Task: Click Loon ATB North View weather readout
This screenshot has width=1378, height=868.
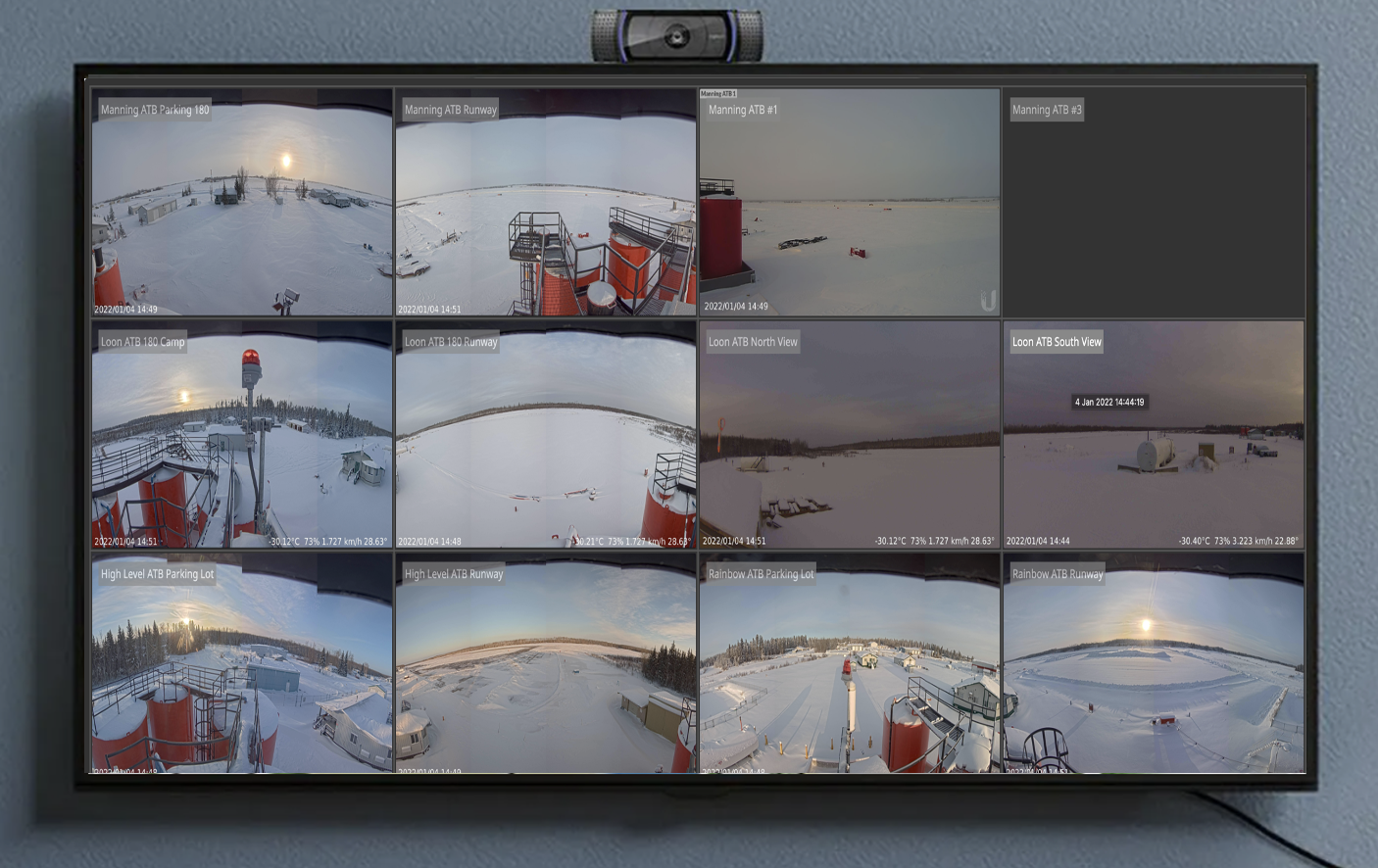Action: pyautogui.click(x=934, y=541)
